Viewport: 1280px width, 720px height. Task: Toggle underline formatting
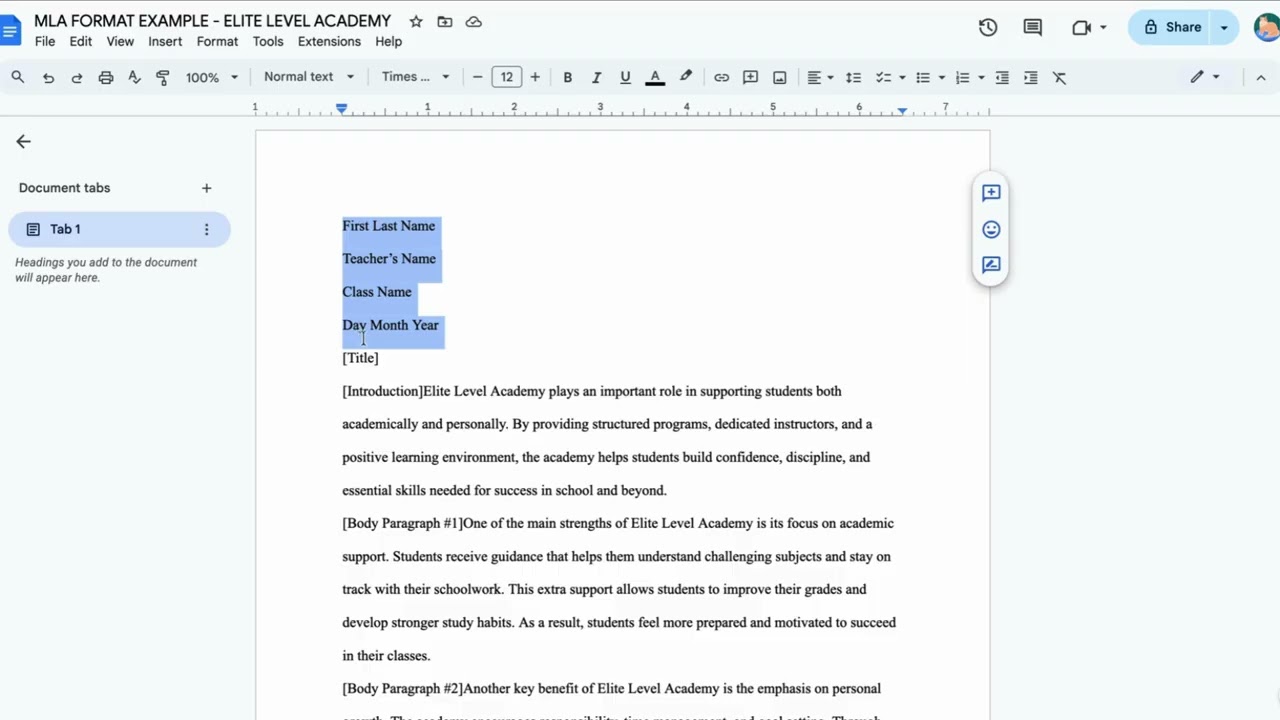point(625,77)
